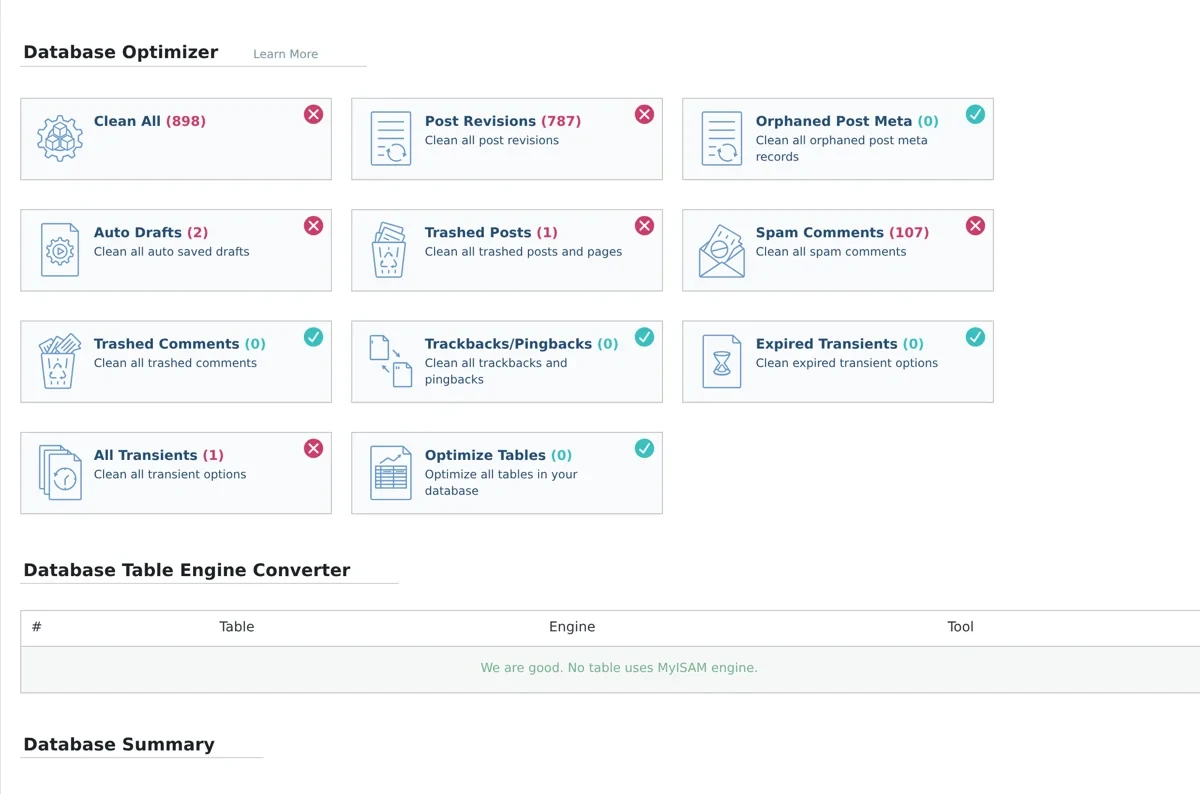Viewport: 1200px width, 794px height.
Task: Click the Trackbacks/Pingbacks files icon
Action: click(x=390, y=361)
